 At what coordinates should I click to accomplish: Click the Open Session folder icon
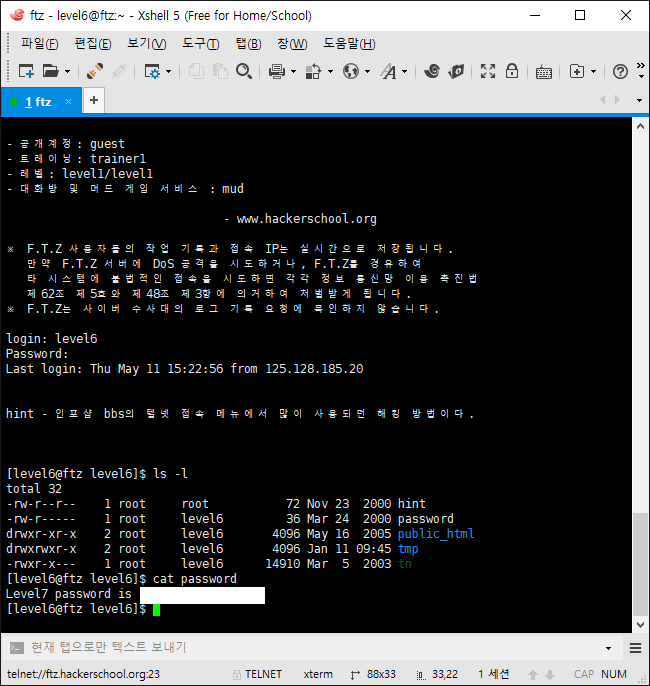(50, 71)
